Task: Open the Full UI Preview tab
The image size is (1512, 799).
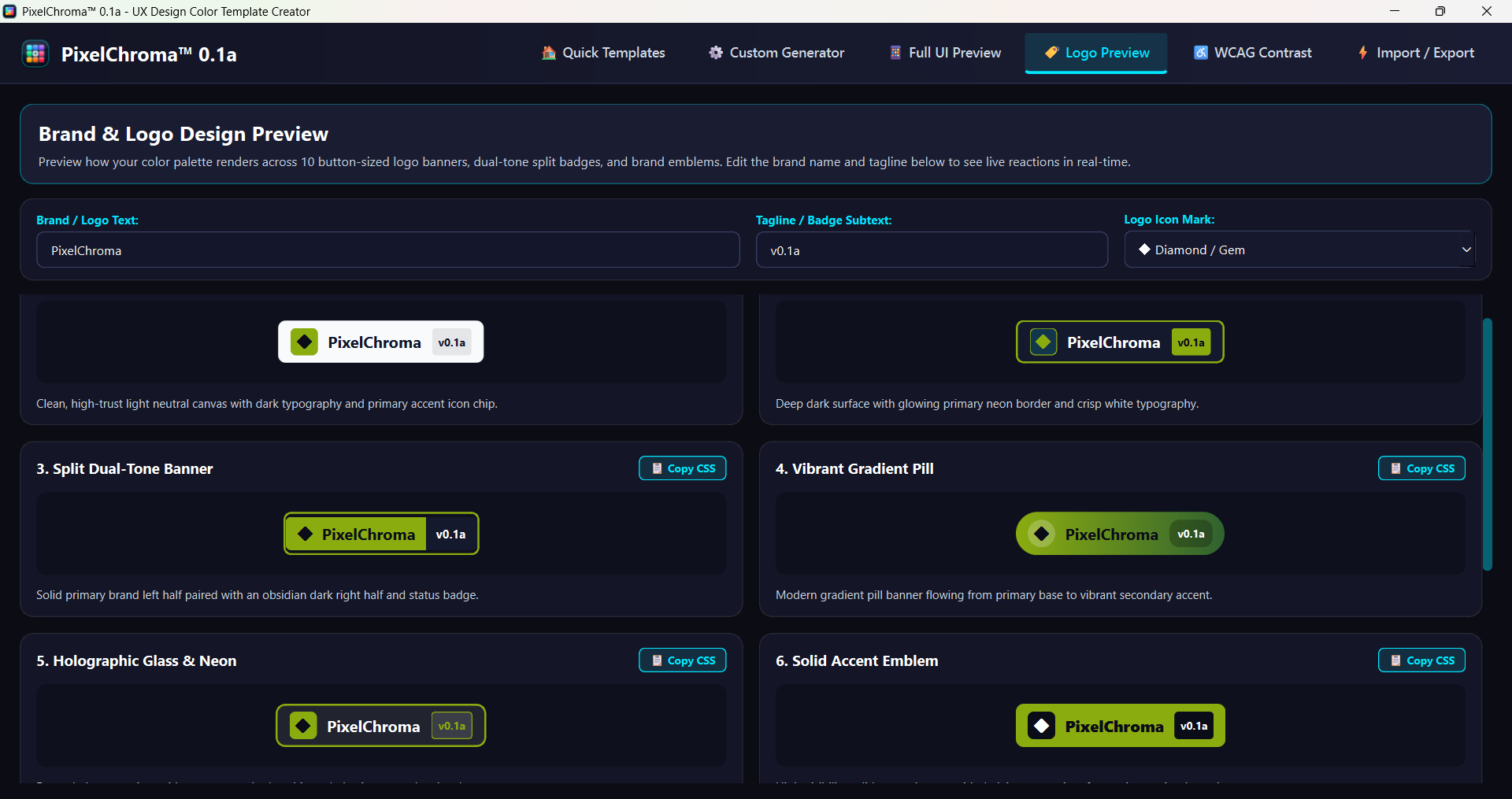Action: tap(945, 53)
